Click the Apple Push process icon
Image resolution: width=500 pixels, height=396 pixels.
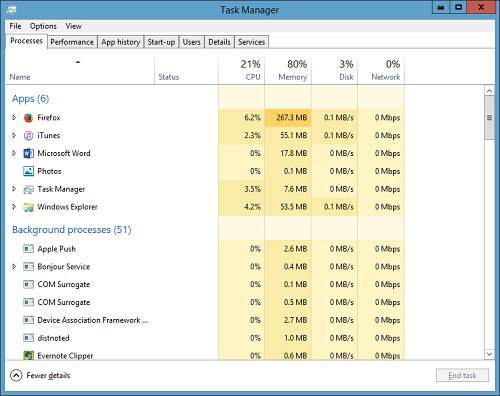[28, 249]
